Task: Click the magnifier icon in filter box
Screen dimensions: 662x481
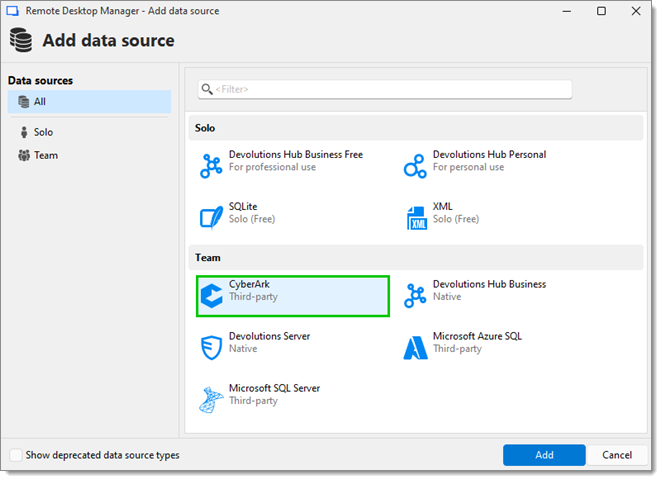Action: point(207,89)
